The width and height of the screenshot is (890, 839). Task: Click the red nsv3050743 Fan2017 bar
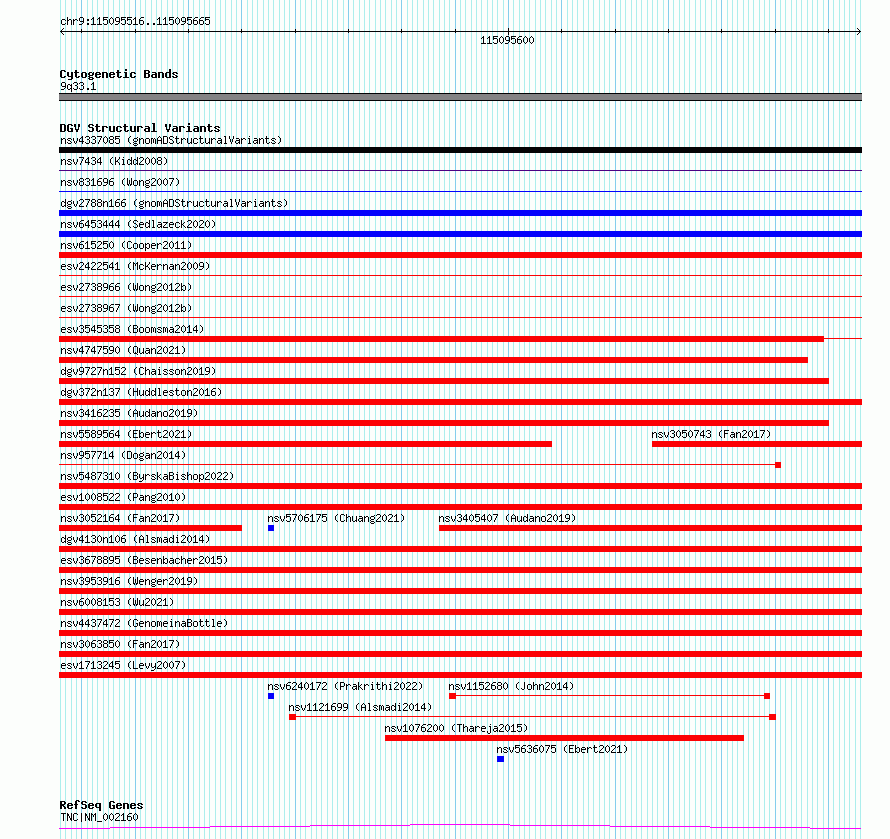[757, 444]
